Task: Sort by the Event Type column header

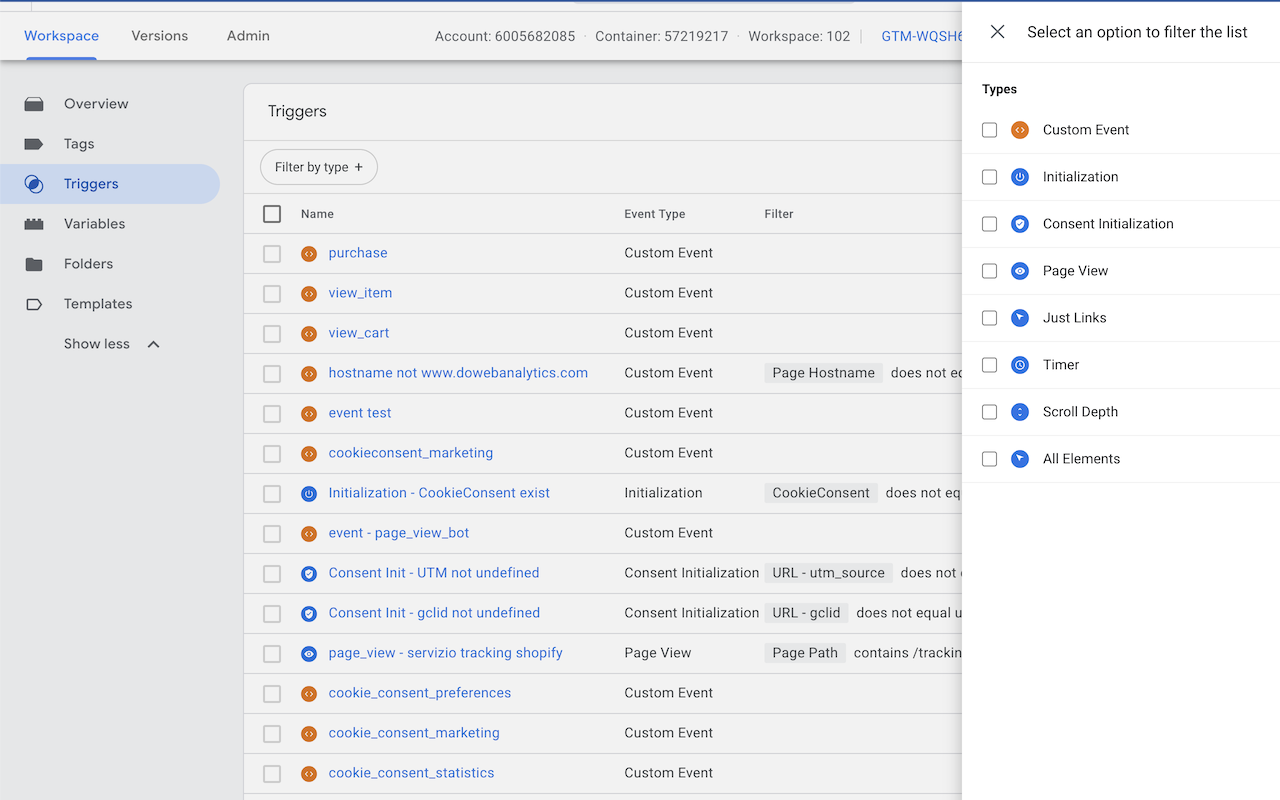Action: click(x=655, y=214)
